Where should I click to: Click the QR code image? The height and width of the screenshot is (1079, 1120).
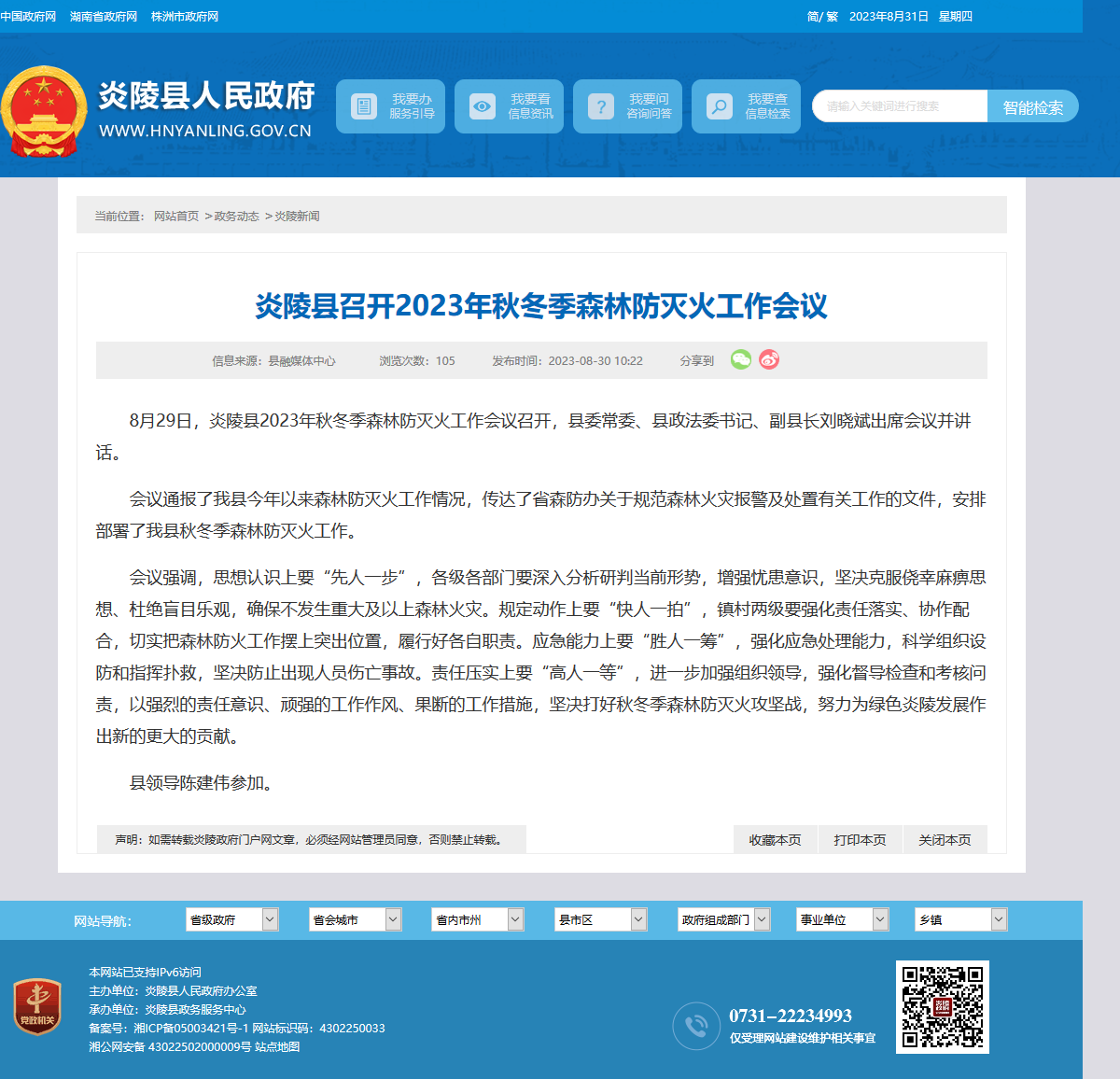coord(943,1007)
